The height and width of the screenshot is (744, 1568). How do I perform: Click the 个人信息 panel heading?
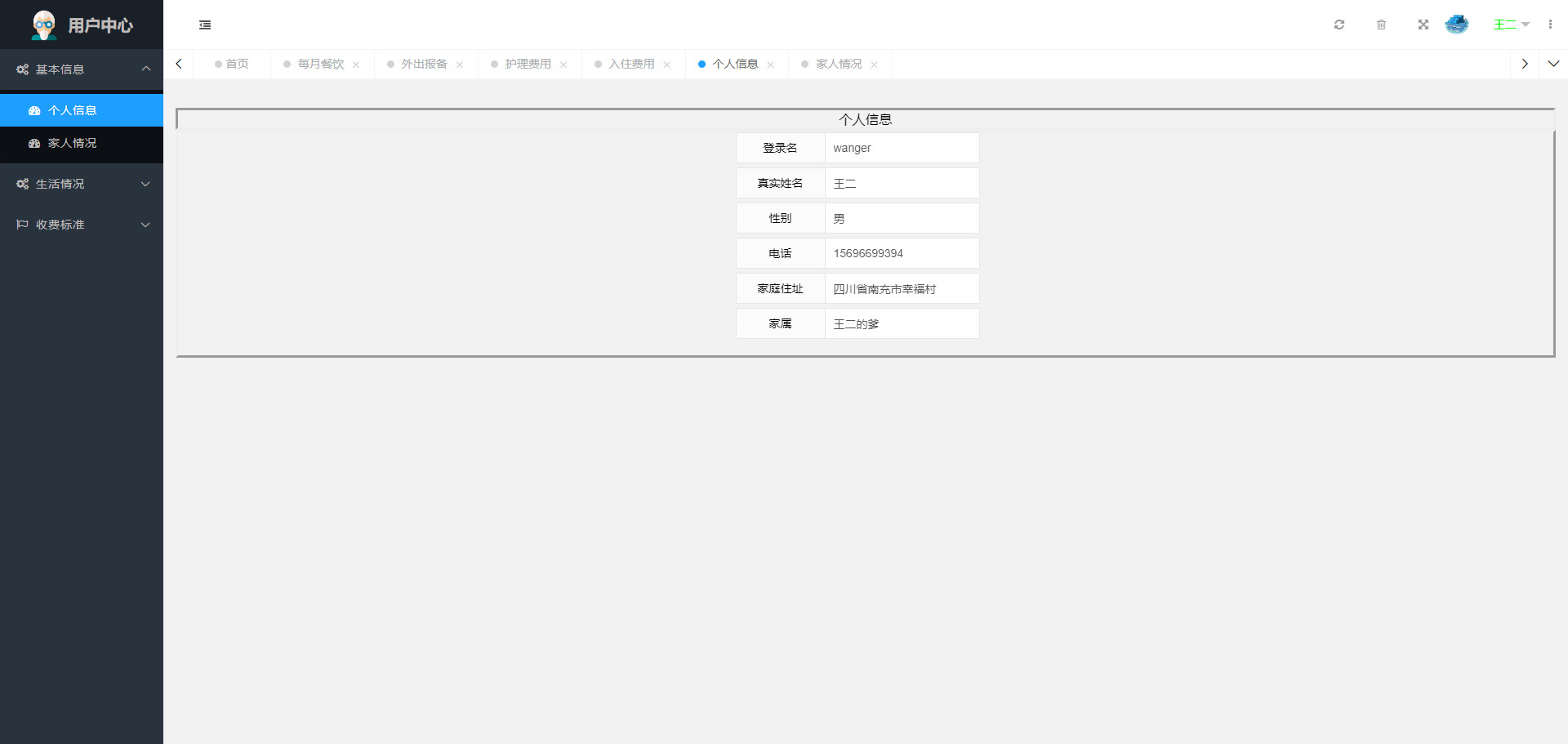coord(866,119)
